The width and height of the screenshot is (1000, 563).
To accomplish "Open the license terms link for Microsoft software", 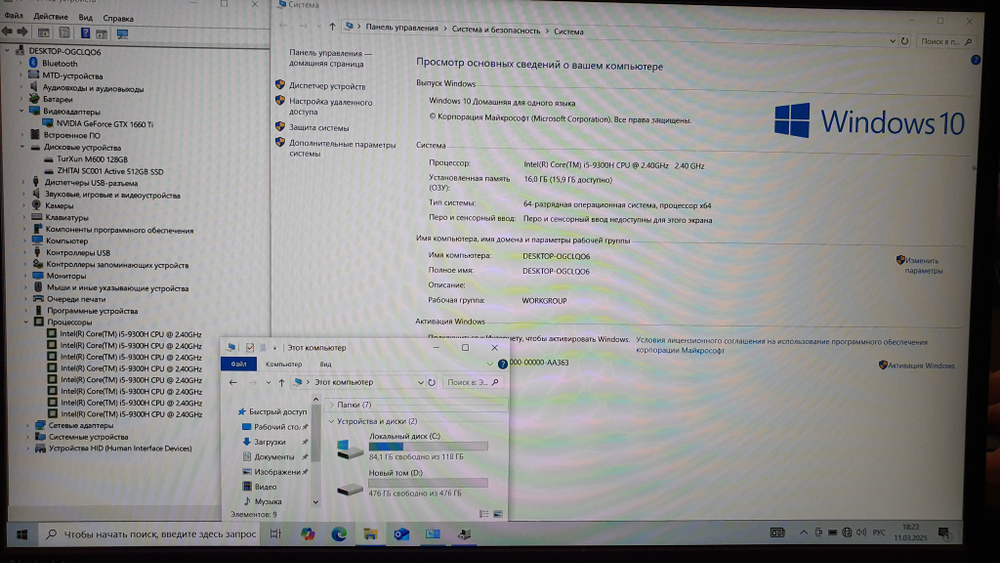I will tap(781, 346).
